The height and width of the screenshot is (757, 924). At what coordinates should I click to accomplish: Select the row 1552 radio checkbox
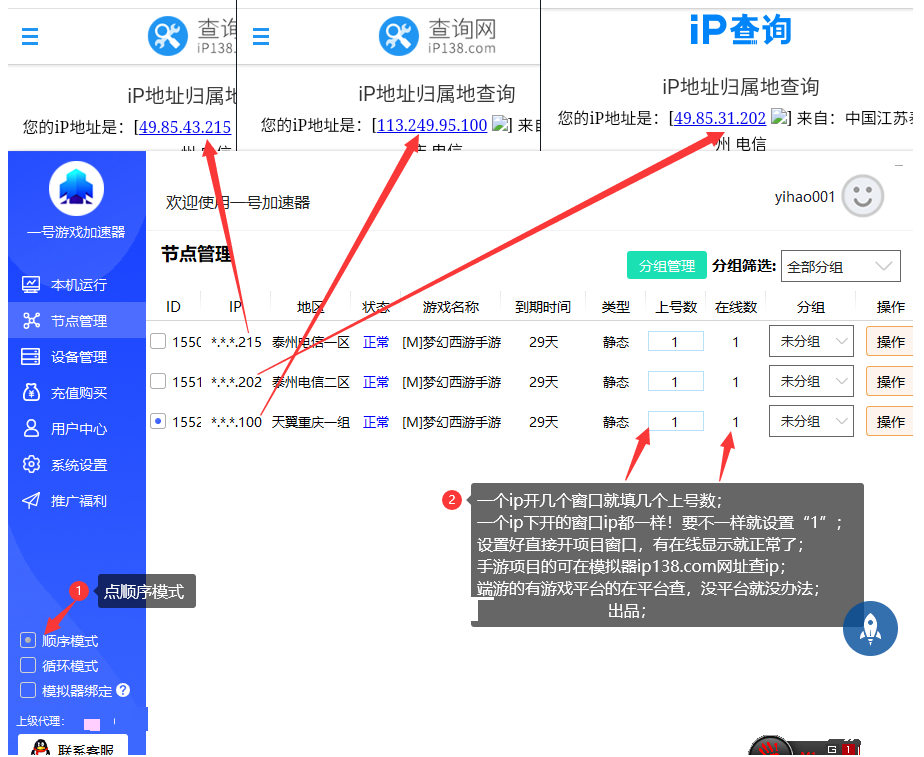pyautogui.click(x=158, y=421)
